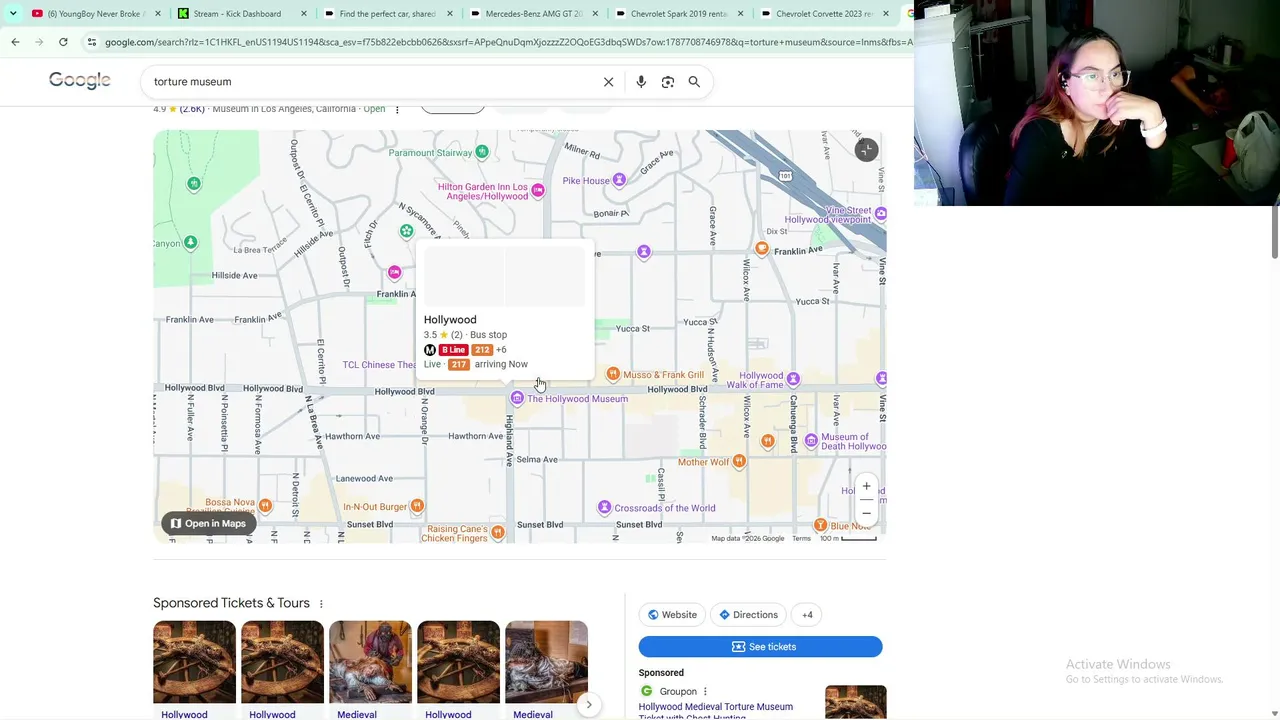Expand the +4 more actions chip
Image resolution: width=1280 pixels, height=720 pixels.
tap(807, 615)
